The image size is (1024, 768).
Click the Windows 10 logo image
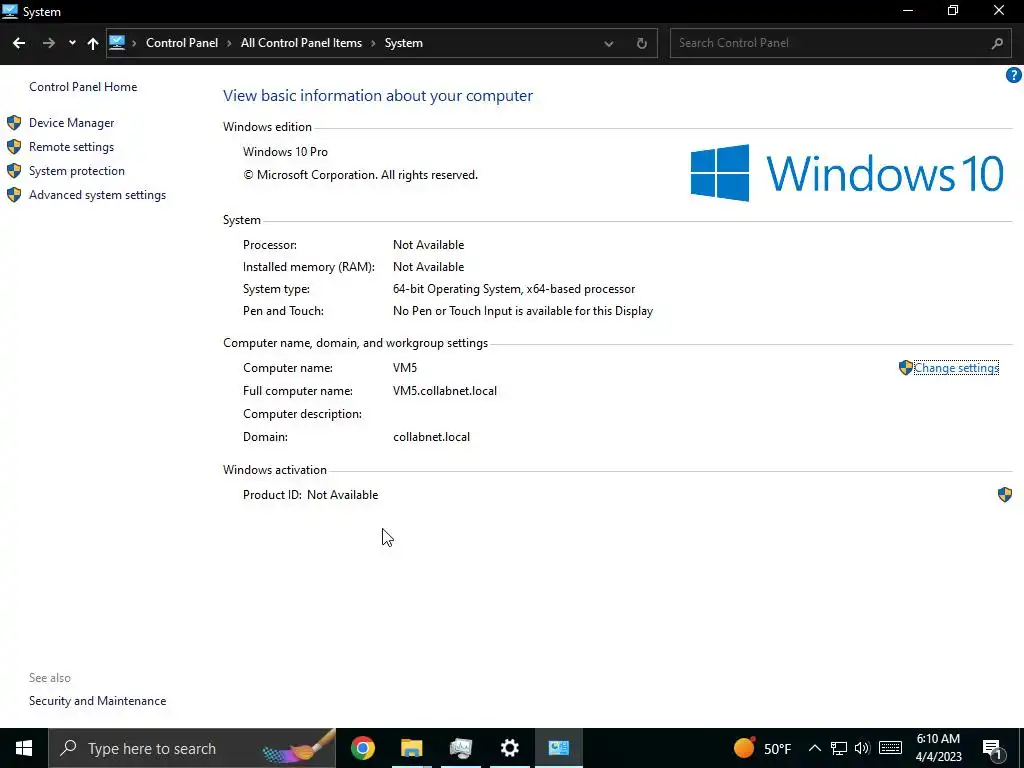point(846,173)
